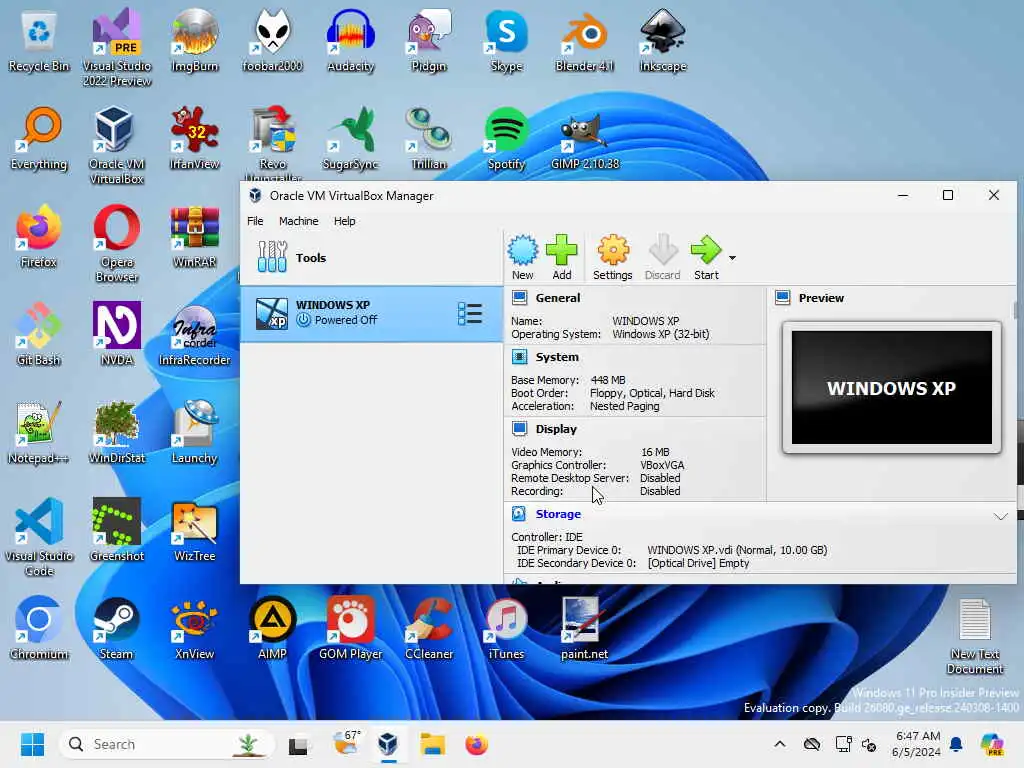Select the Steam desktop icon
This screenshot has width=1024, height=768.
[x=117, y=628]
